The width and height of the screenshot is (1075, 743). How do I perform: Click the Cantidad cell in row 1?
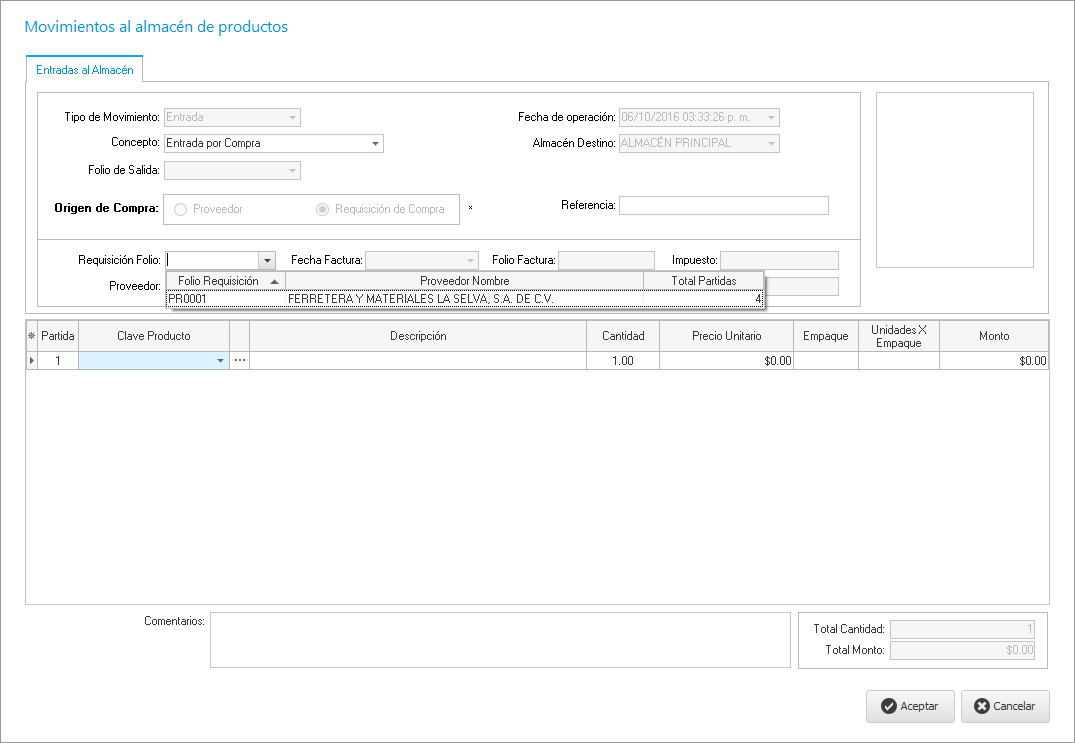coord(622,361)
